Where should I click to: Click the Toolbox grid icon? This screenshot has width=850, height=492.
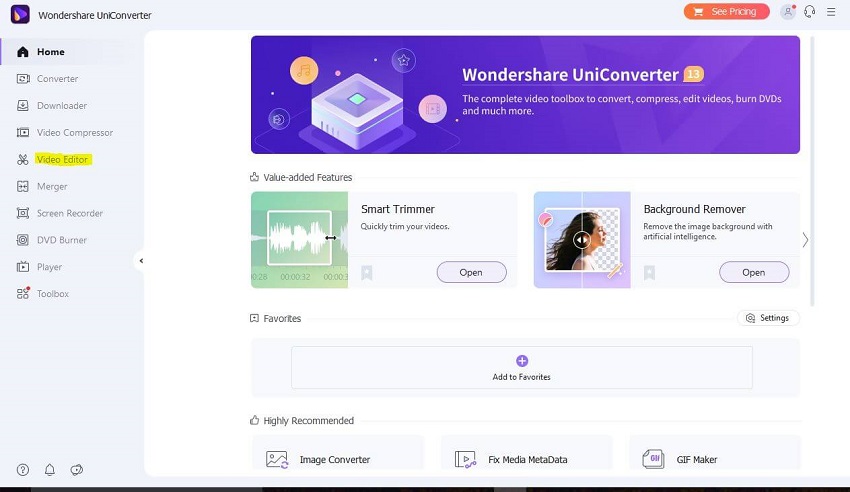[23, 293]
